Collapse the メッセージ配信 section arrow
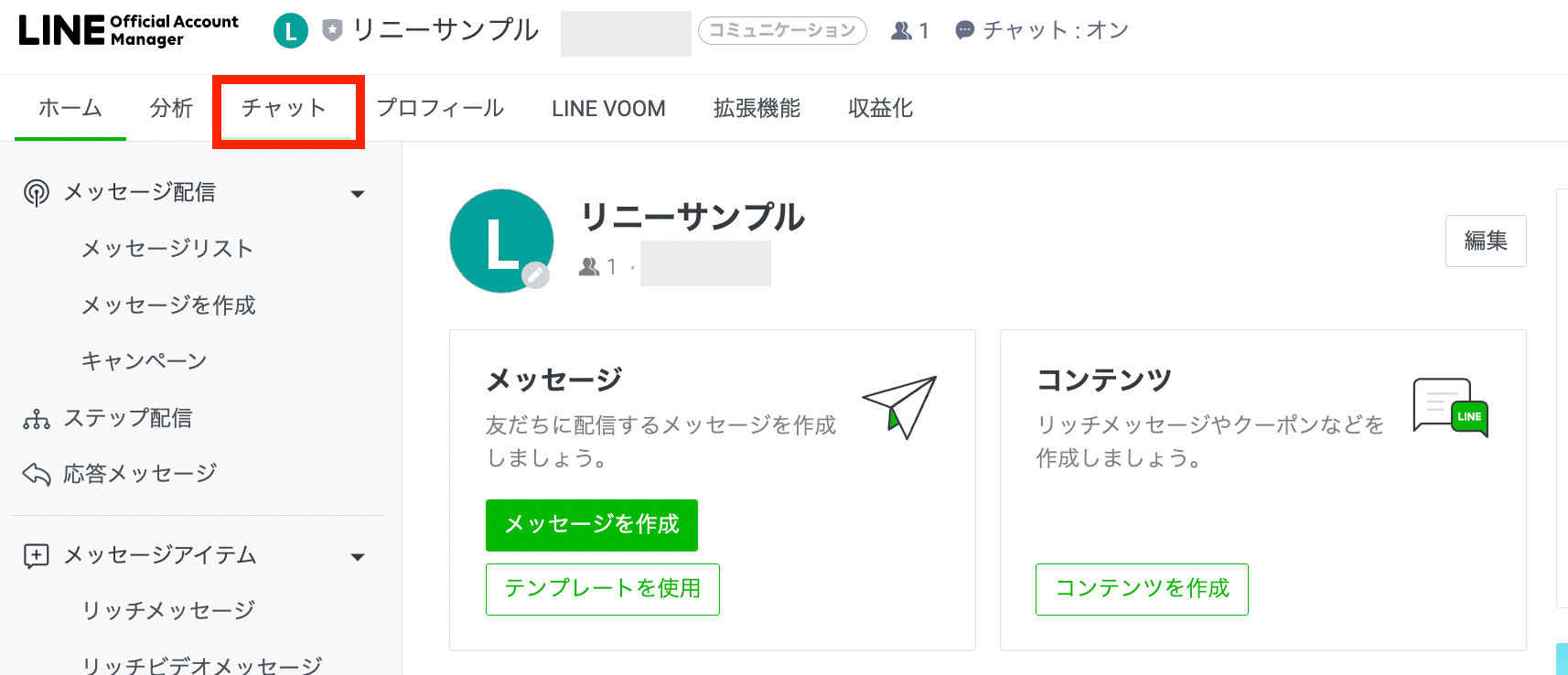 point(358,194)
